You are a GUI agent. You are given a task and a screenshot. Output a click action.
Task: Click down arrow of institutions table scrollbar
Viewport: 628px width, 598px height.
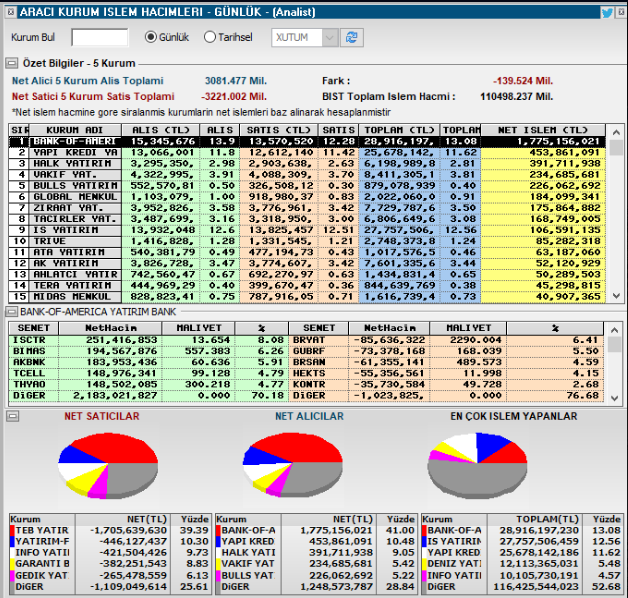pos(616,296)
